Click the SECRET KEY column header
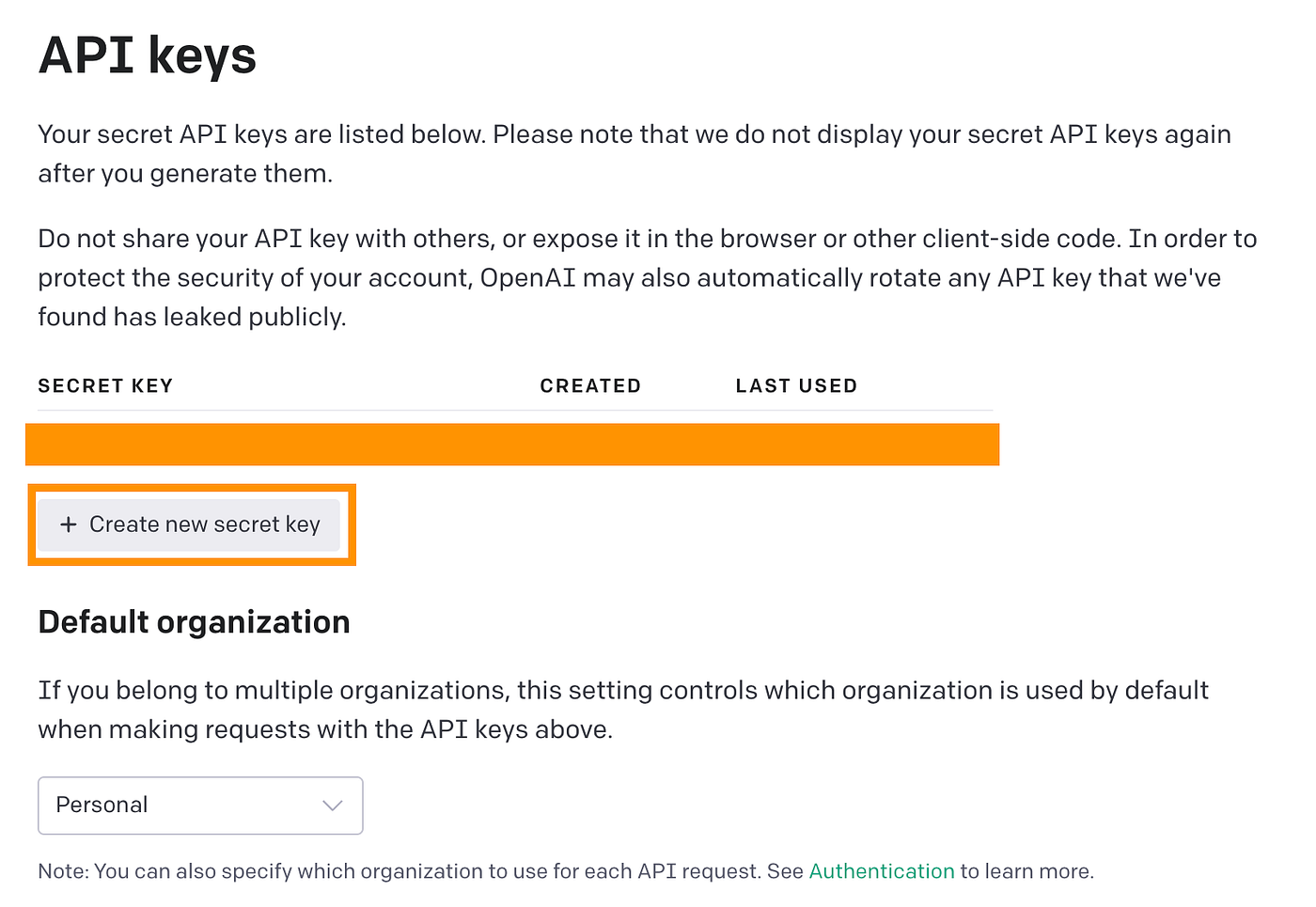The width and height of the screenshot is (1316, 907). 105,386
